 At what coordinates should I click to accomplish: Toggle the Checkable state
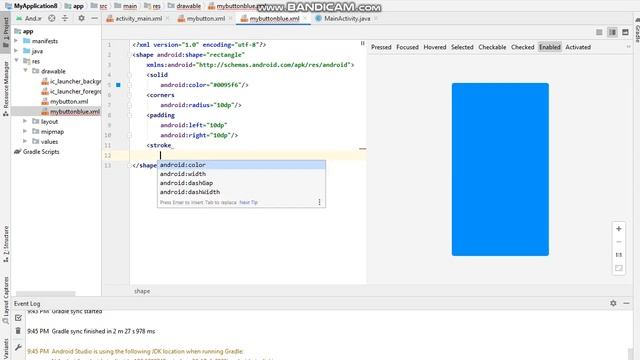point(492,47)
